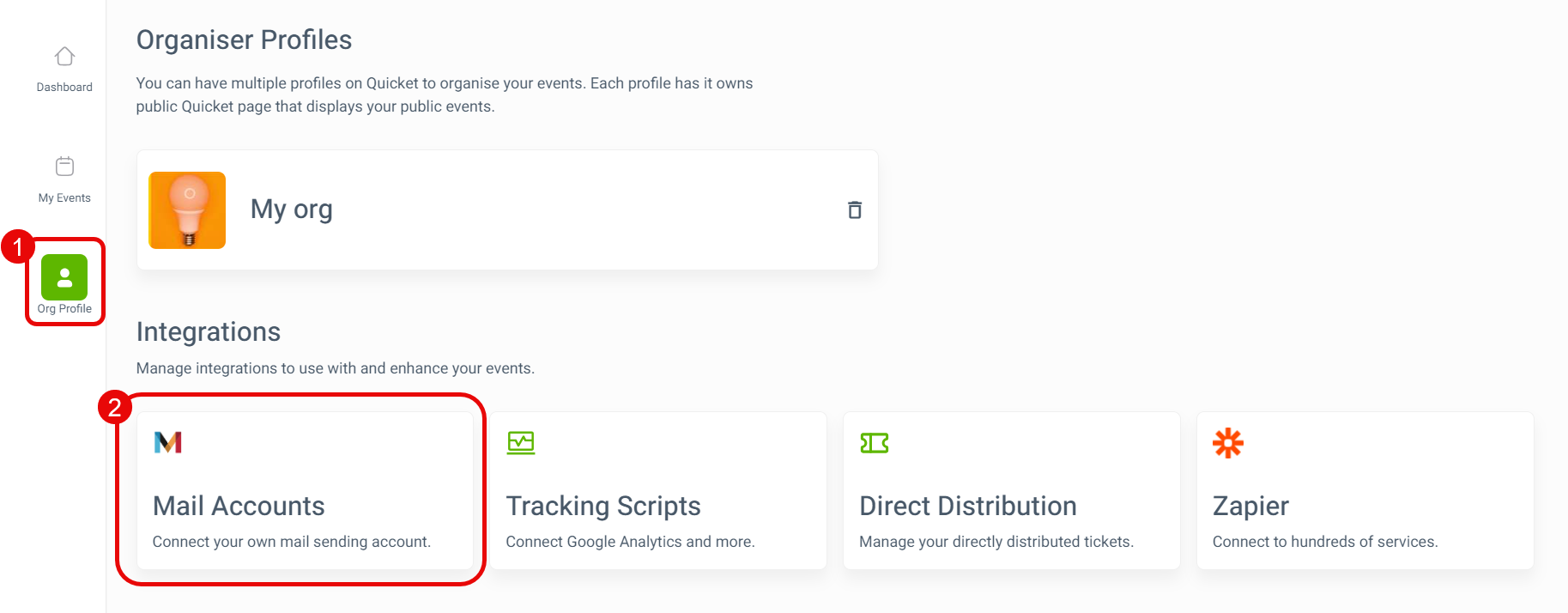The width and height of the screenshot is (1568, 613).
Task: Click the Mail Accounts M logo
Action: [x=168, y=442]
